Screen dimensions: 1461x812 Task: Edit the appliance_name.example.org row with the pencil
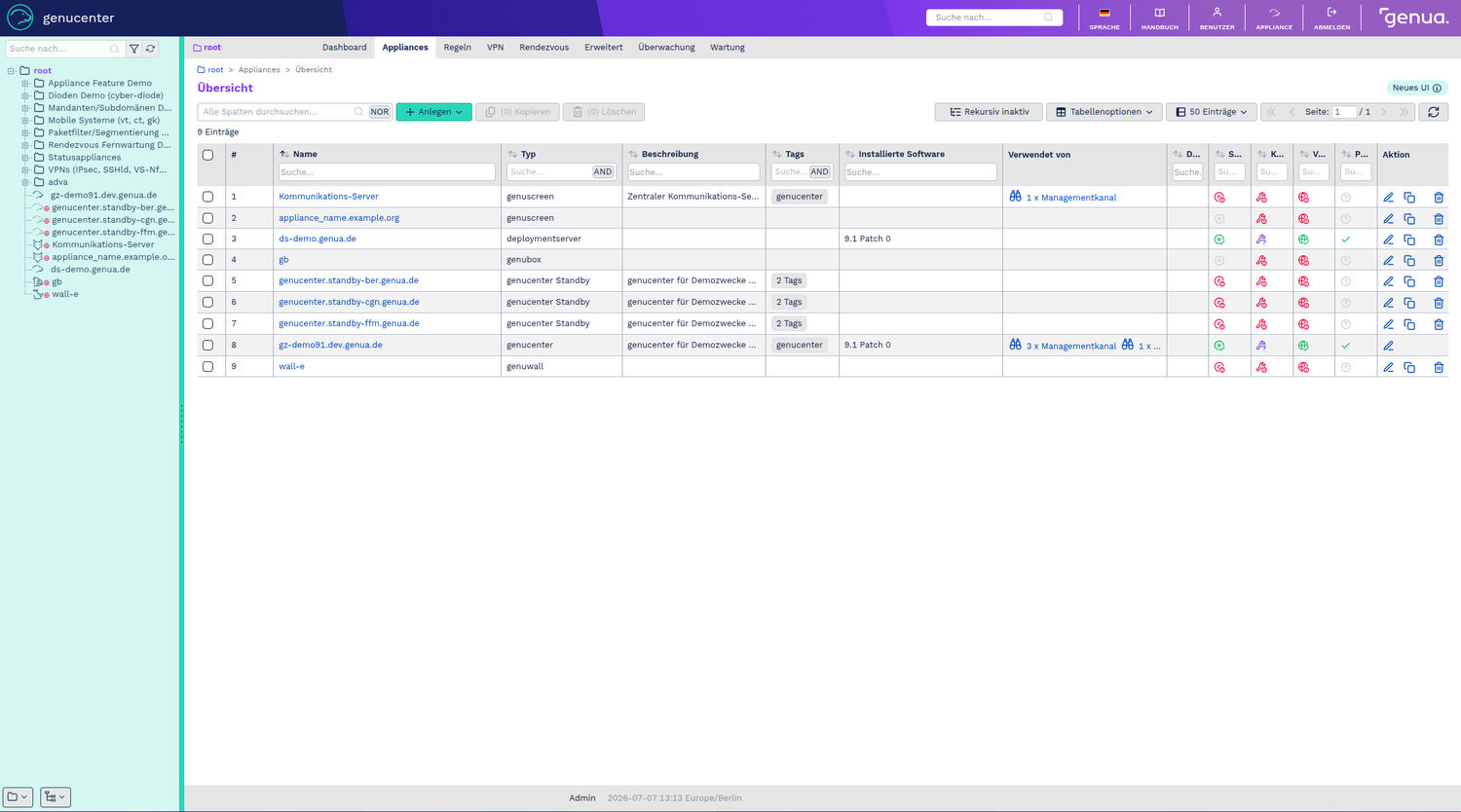click(1389, 219)
